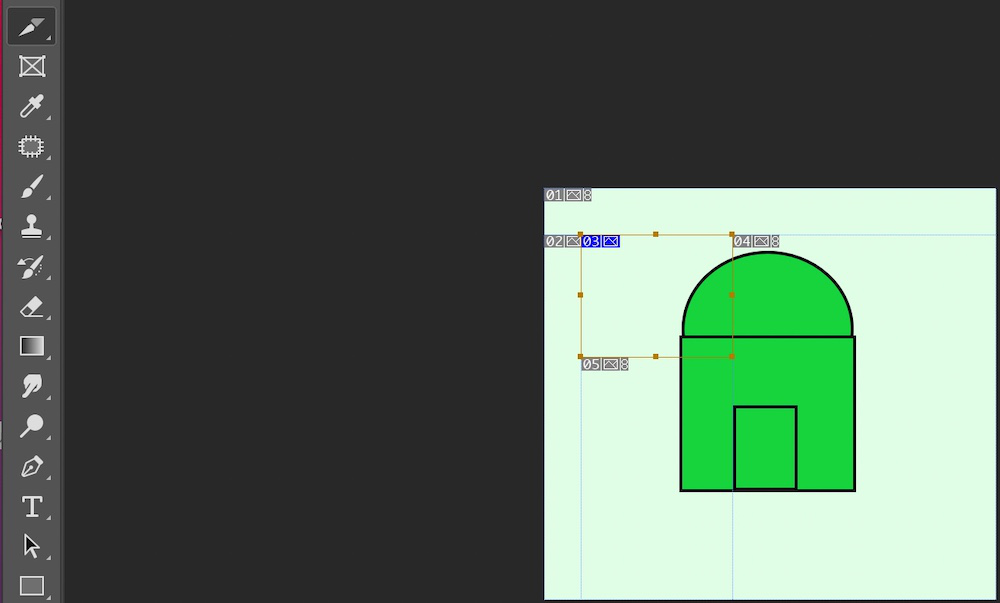
Task: Select the Brush tool
Action: [x=31, y=187]
